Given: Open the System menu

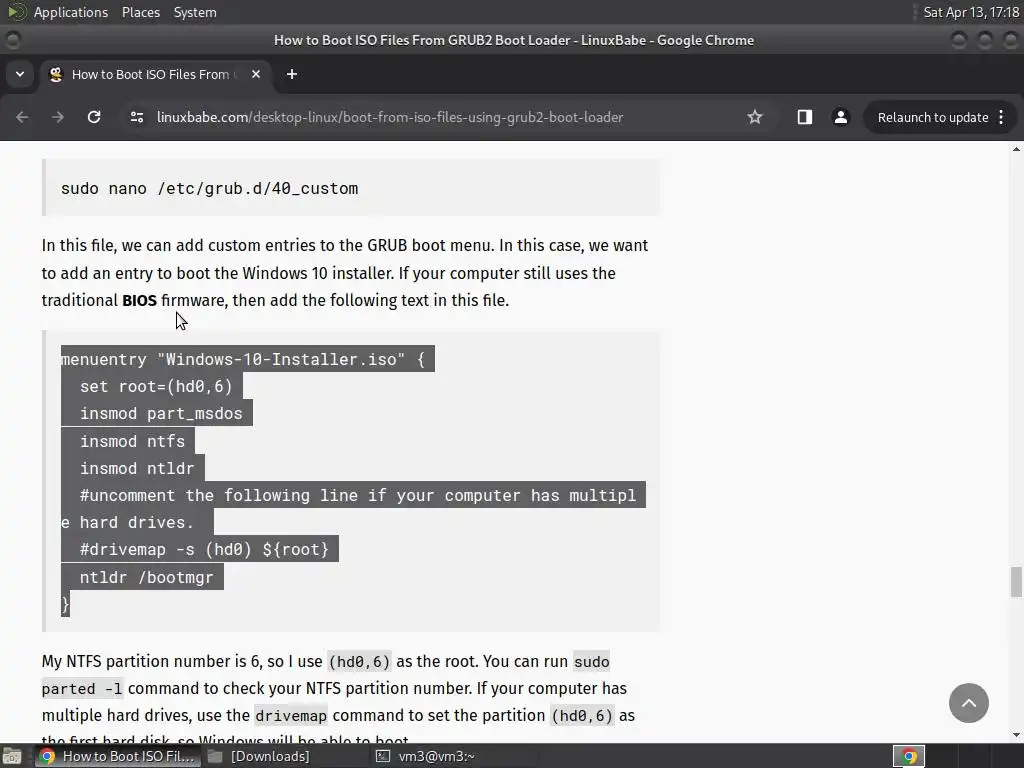Looking at the screenshot, I should point(195,12).
